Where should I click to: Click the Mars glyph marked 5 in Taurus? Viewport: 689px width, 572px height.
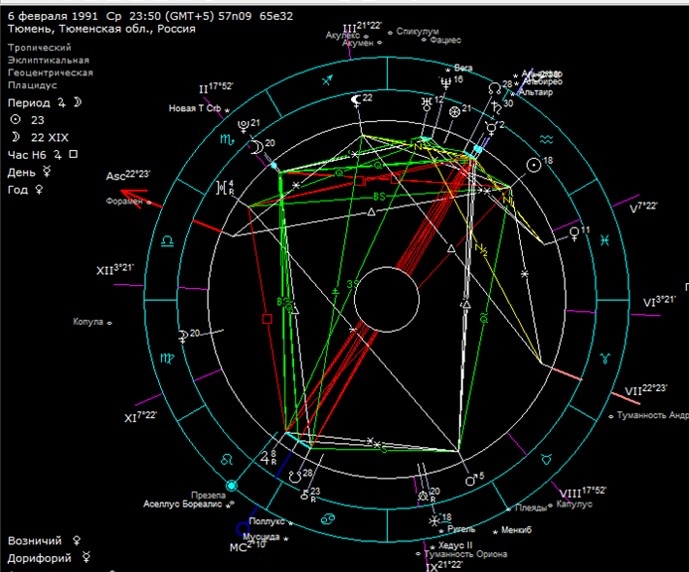471,480
